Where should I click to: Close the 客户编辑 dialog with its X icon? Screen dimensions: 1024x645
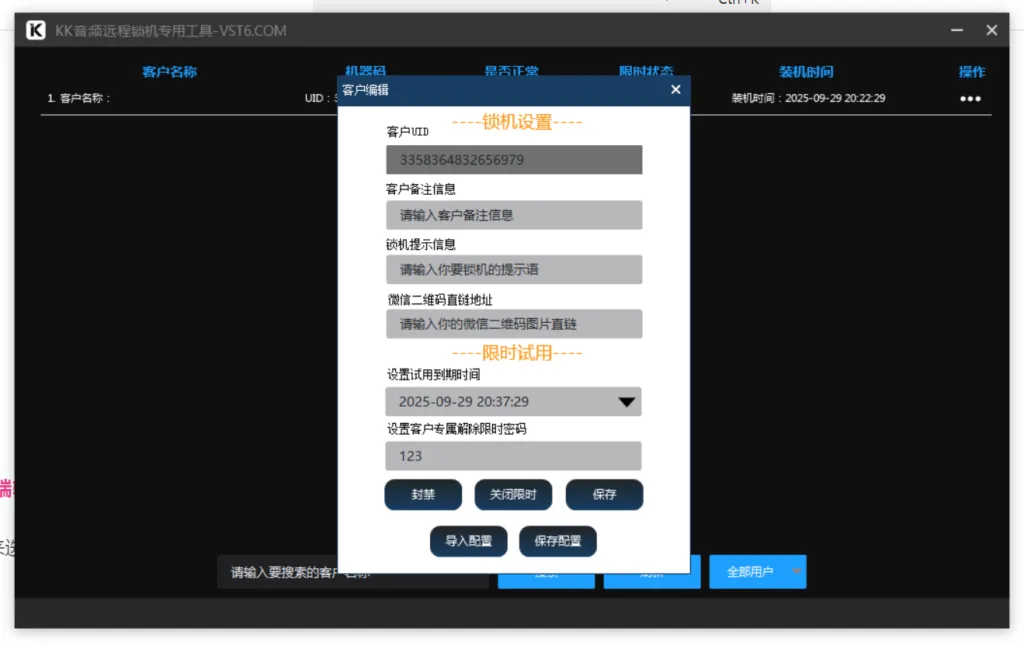click(x=675, y=89)
